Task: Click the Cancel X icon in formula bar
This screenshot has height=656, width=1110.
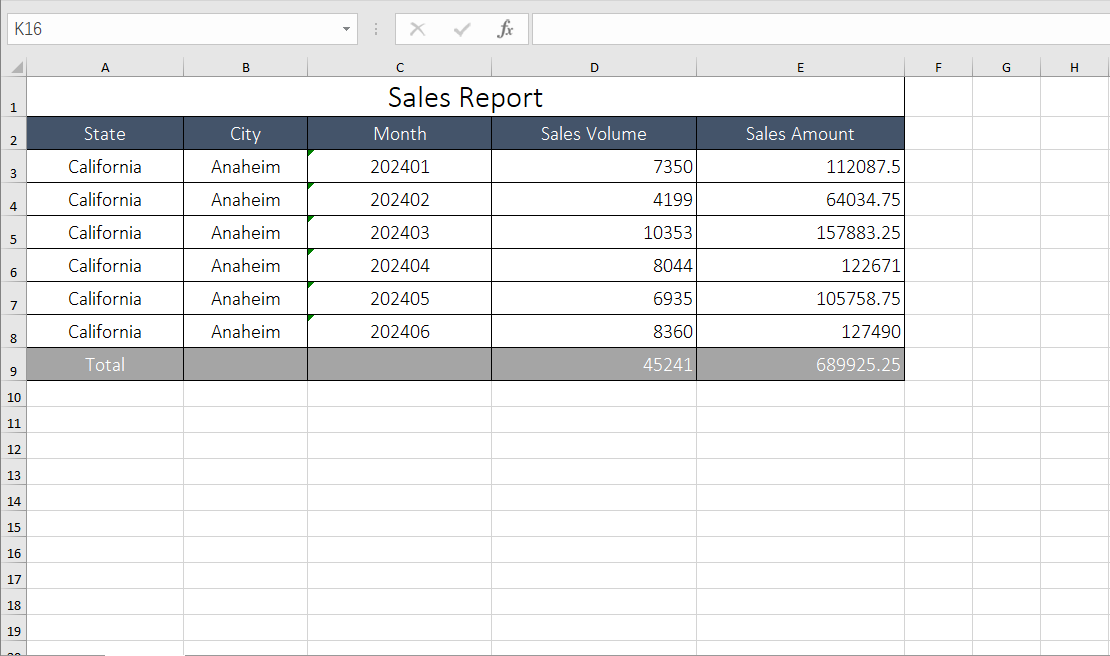Action: pos(418,29)
